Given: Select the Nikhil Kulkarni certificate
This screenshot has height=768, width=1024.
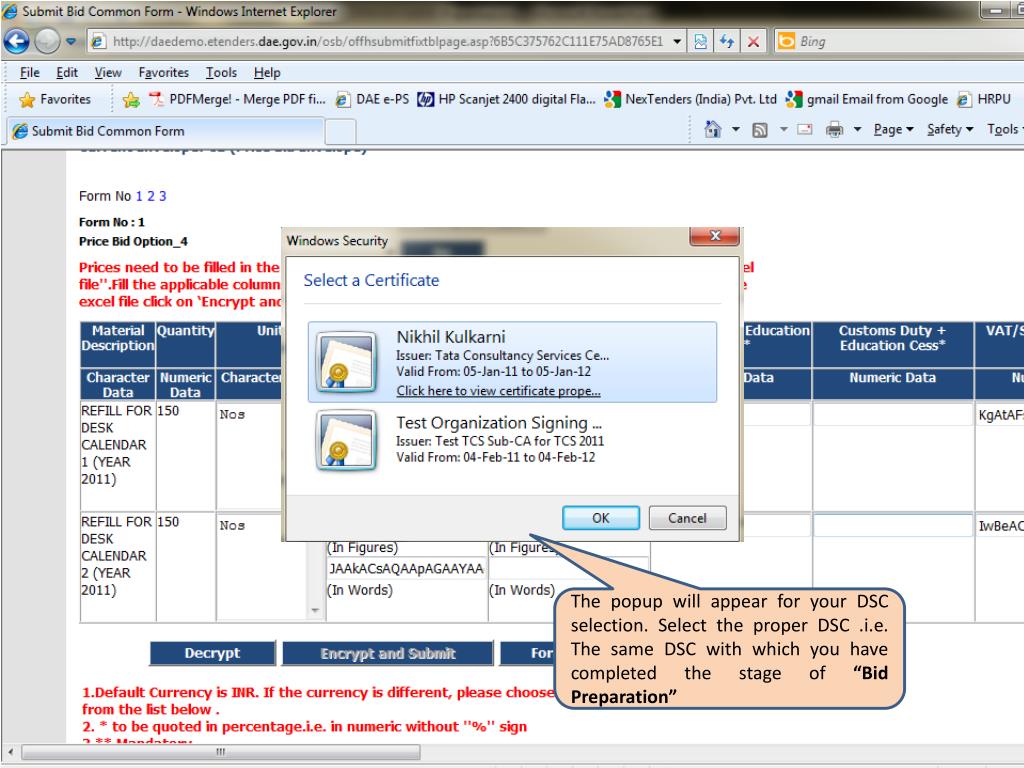Looking at the screenshot, I should pos(512,362).
